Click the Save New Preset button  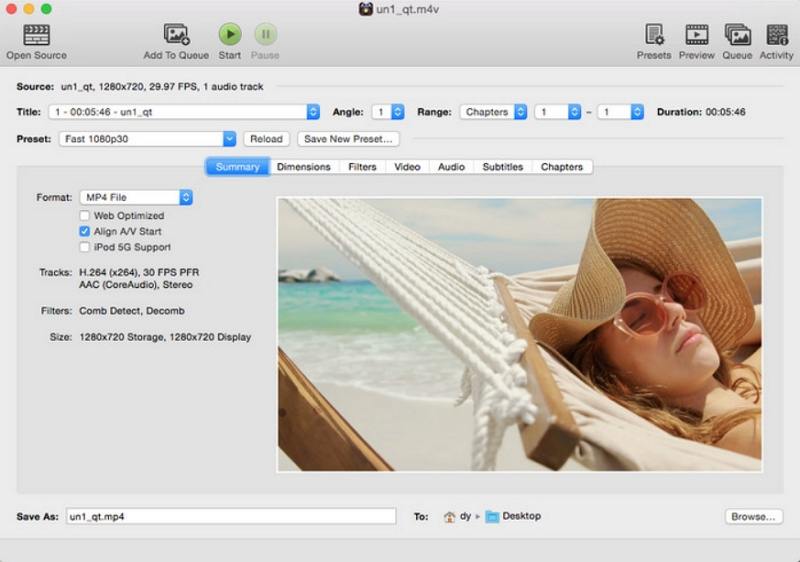(348, 139)
